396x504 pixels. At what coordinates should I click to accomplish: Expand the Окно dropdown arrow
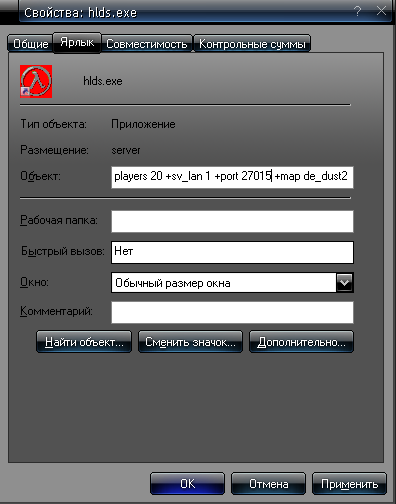[x=345, y=283]
